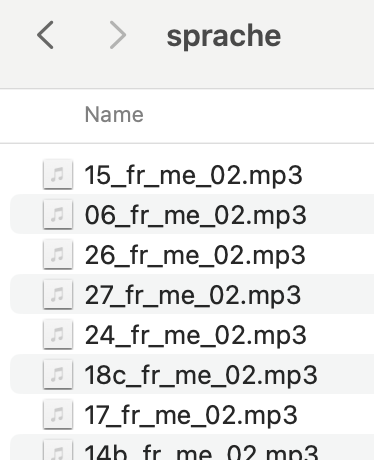Click the music icon of 15_fr_me_02.mp3
The image size is (374, 460).
coord(58,174)
